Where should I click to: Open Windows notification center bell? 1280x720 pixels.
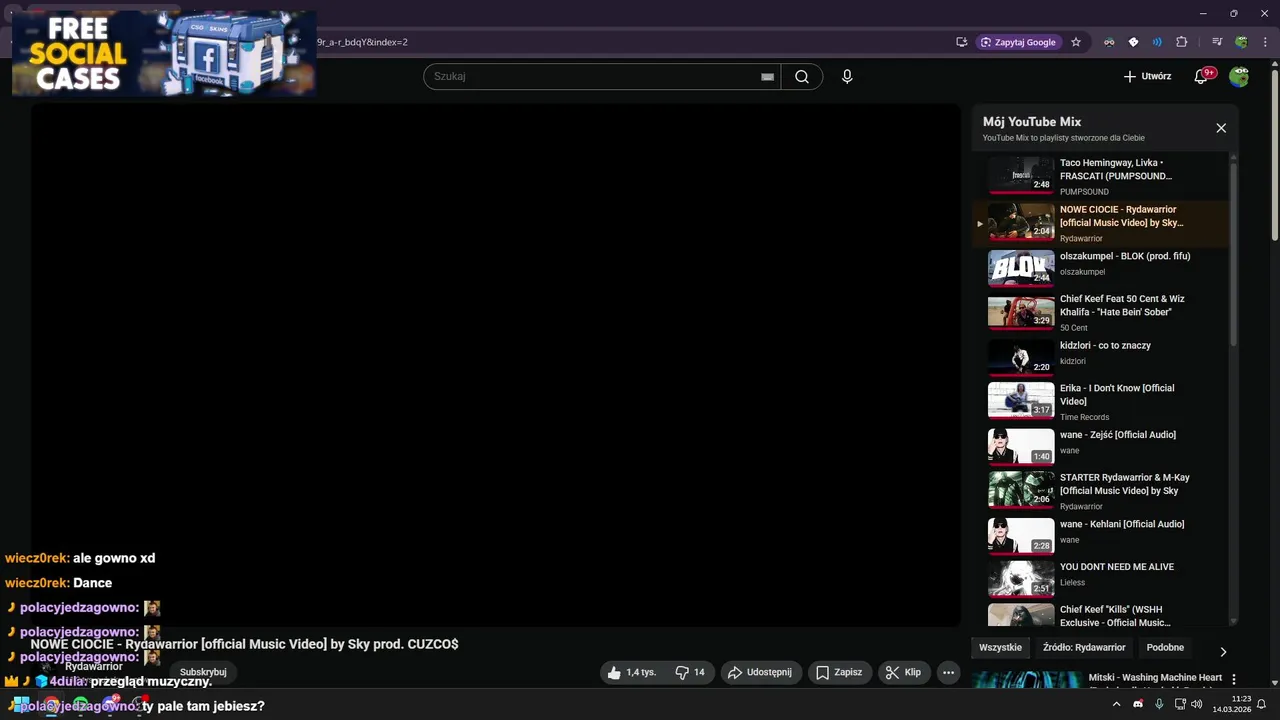[x=1262, y=704]
